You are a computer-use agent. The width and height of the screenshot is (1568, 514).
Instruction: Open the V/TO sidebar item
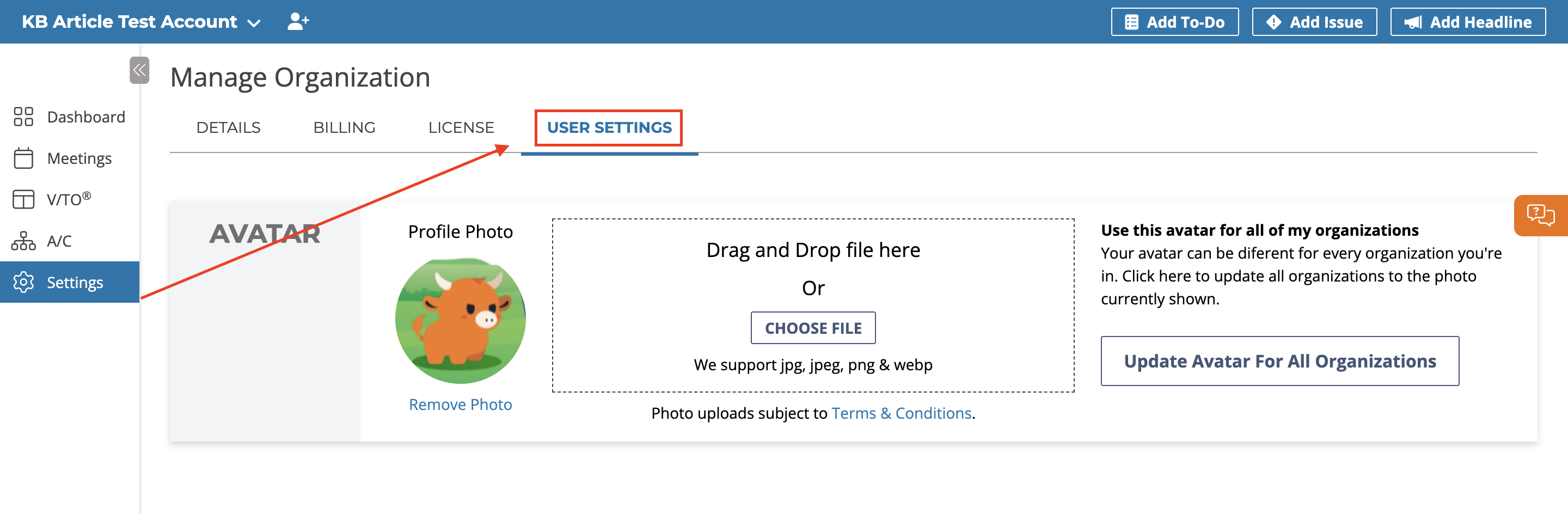[x=69, y=199]
